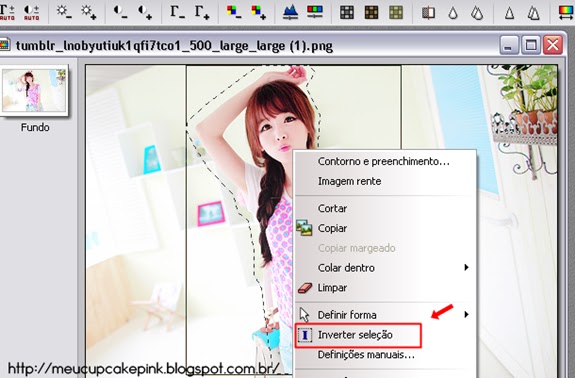This screenshot has height=378, width=575.
Task: Apply the grayscale grid filter icon
Action: tap(347, 12)
